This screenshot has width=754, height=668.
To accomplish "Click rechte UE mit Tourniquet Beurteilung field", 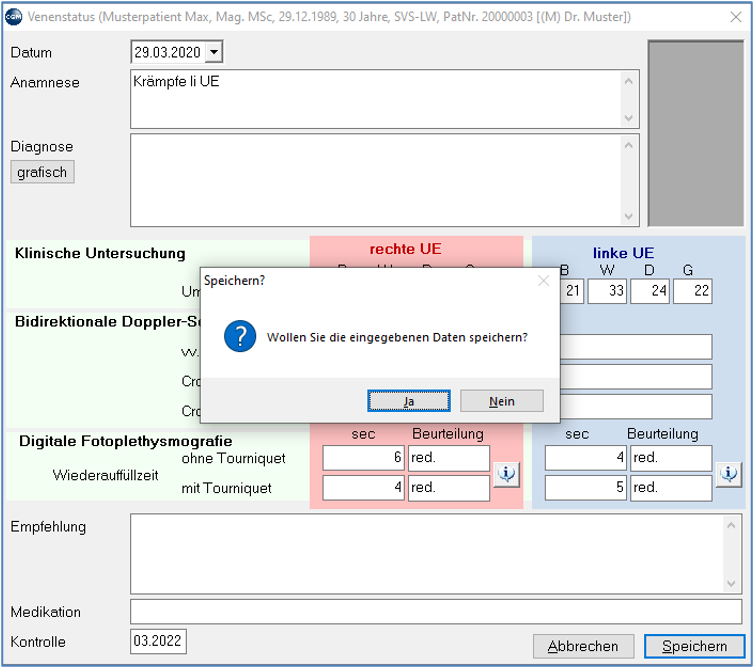I will coord(449,488).
